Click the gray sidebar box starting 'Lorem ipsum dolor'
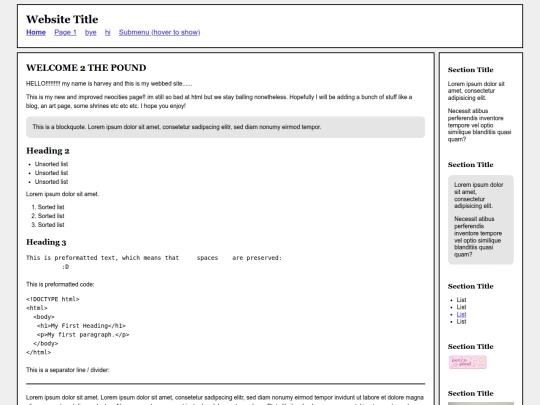Viewport: 540px width, 405px height. (x=481, y=220)
